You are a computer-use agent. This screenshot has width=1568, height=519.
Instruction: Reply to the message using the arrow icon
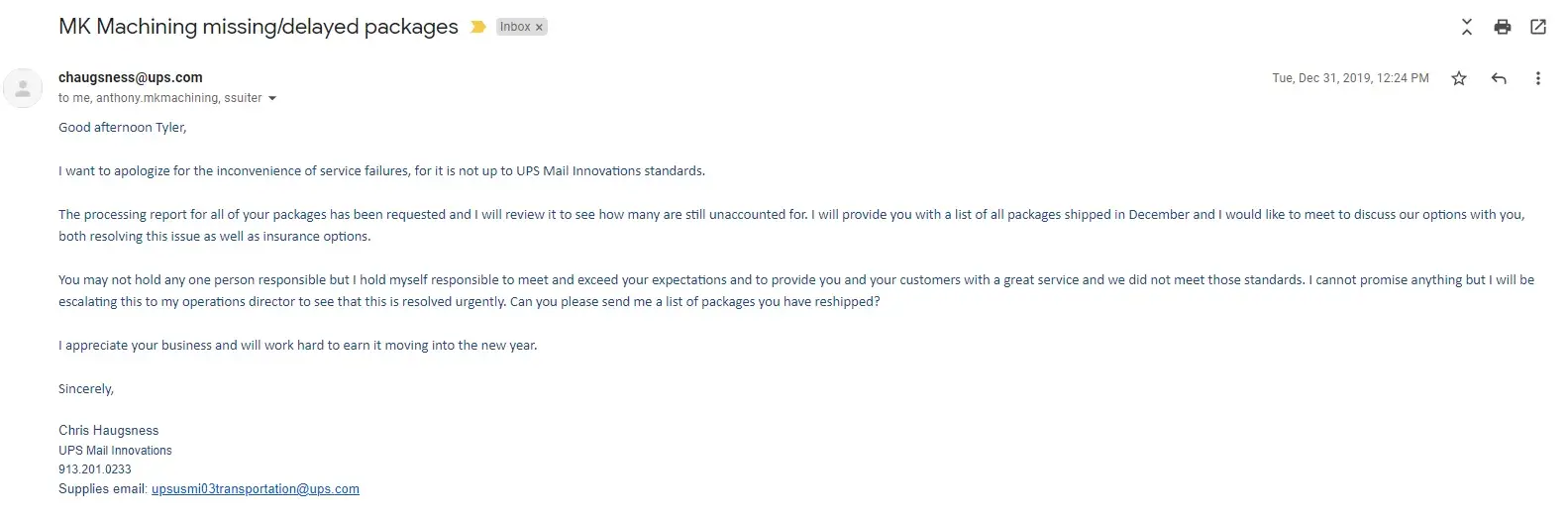click(x=1499, y=78)
